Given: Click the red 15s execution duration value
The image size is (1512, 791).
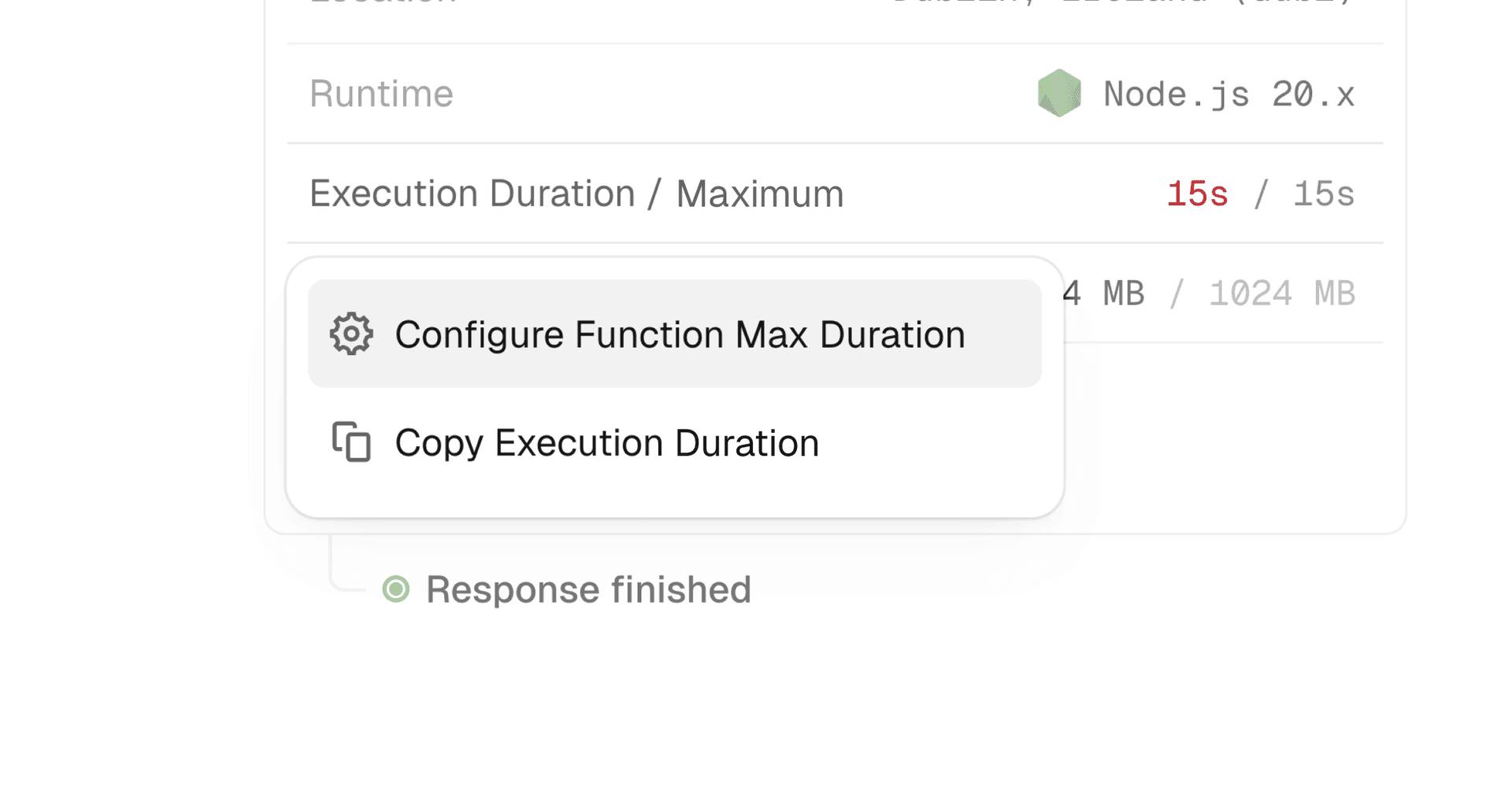Looking at the screenshot, I should (1197, 194).
